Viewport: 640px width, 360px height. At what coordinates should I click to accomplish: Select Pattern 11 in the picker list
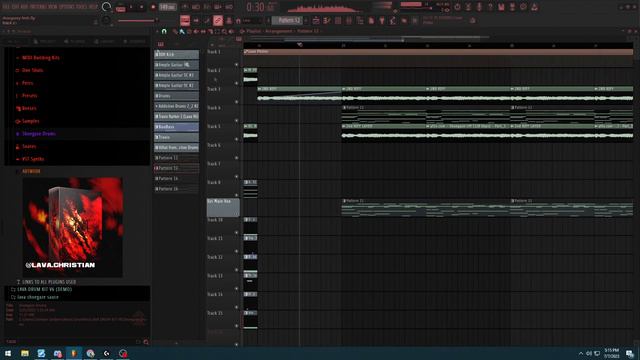176,158
